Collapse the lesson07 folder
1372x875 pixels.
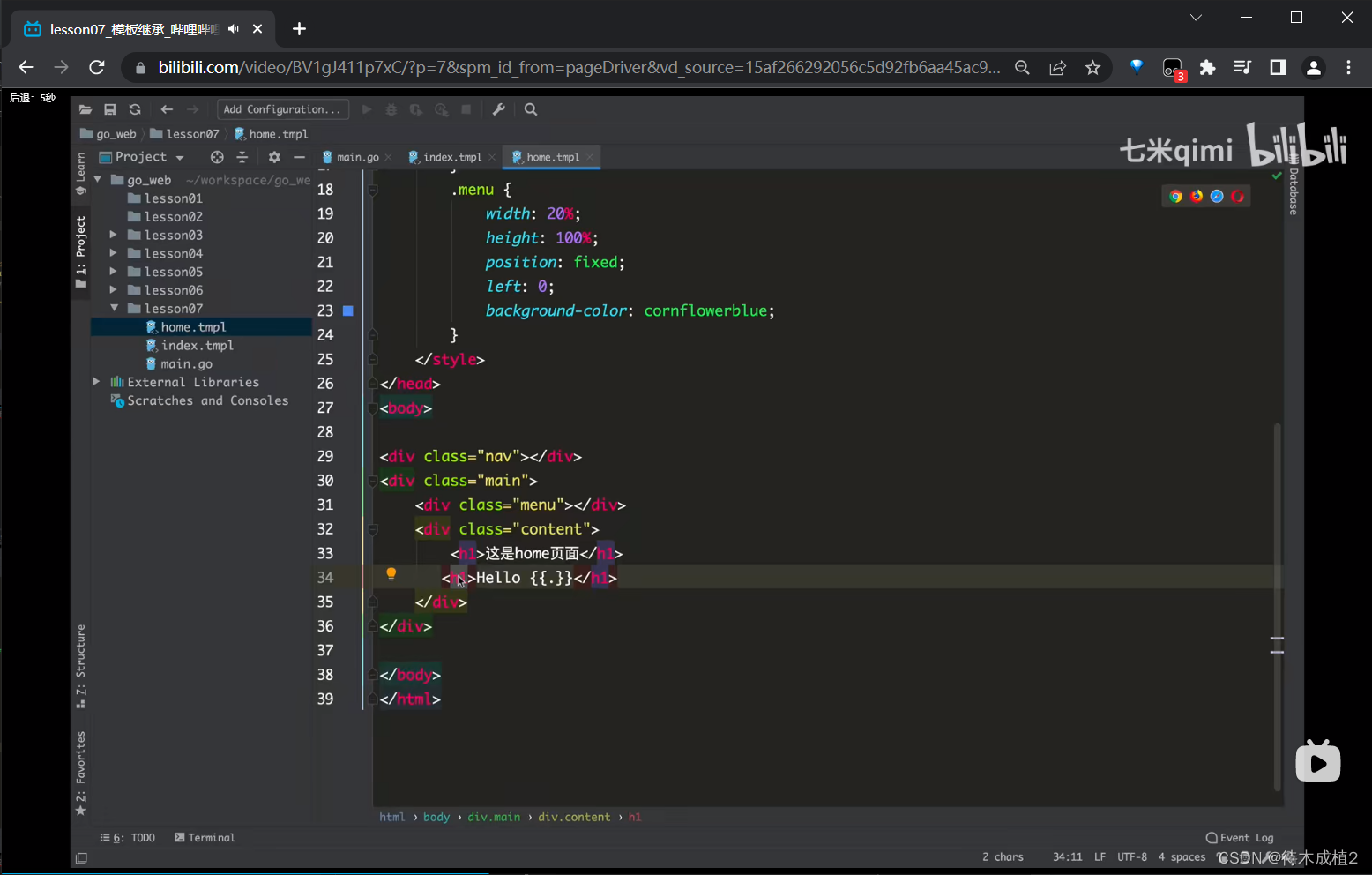[x=114, y=309]
